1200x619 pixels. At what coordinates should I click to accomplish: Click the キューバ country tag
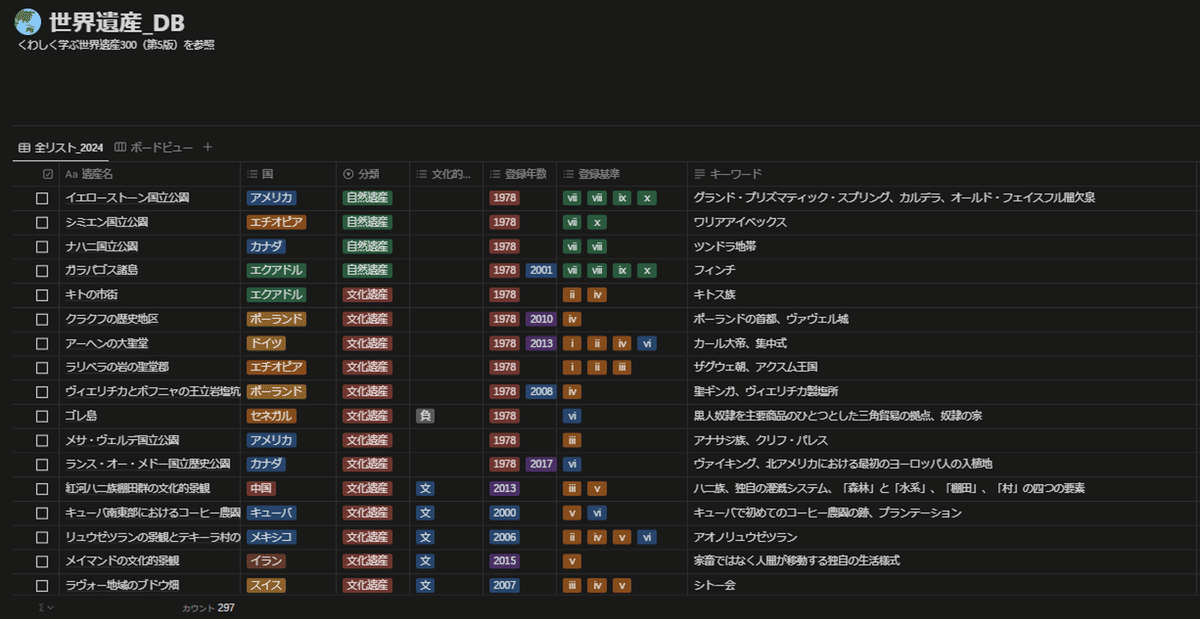(x=272, y=512)
